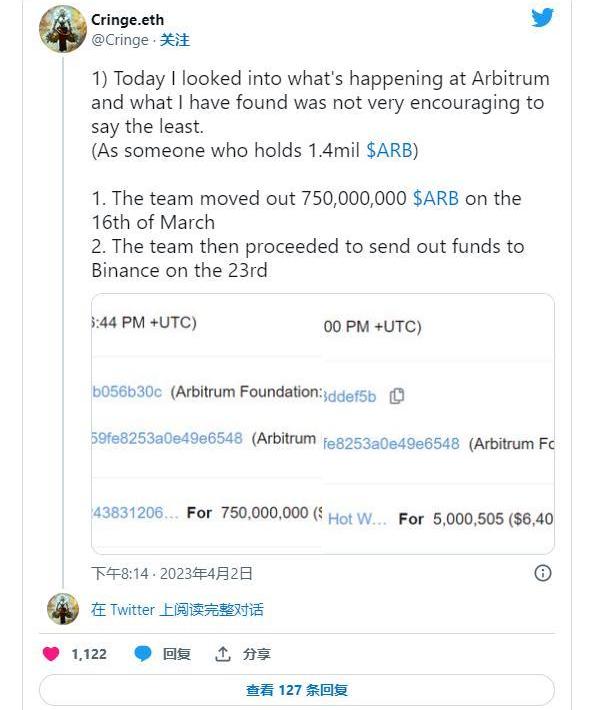Viewport: 613px width, 710px height.
Task: Open the Cringe.eth display name
Action: click(128, 20)
